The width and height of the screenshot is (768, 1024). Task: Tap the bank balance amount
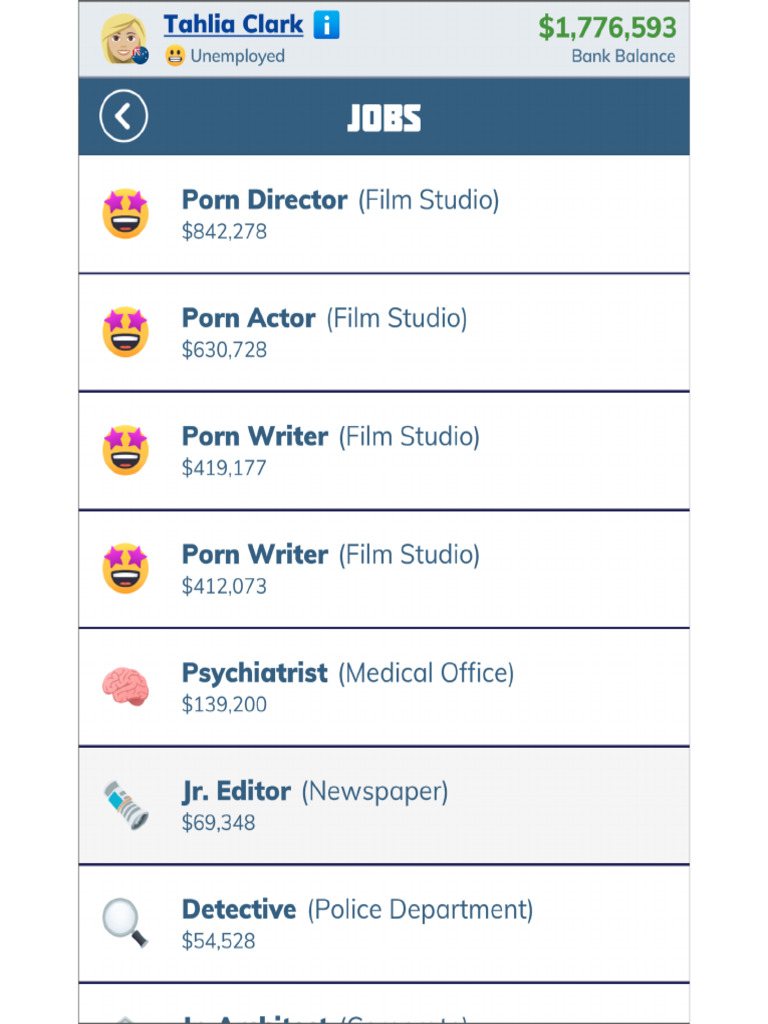point(607,28)
